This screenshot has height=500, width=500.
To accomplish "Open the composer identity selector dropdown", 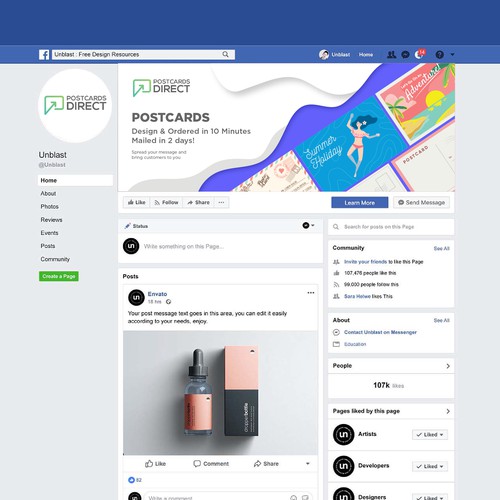I will (x=308, y=226).
